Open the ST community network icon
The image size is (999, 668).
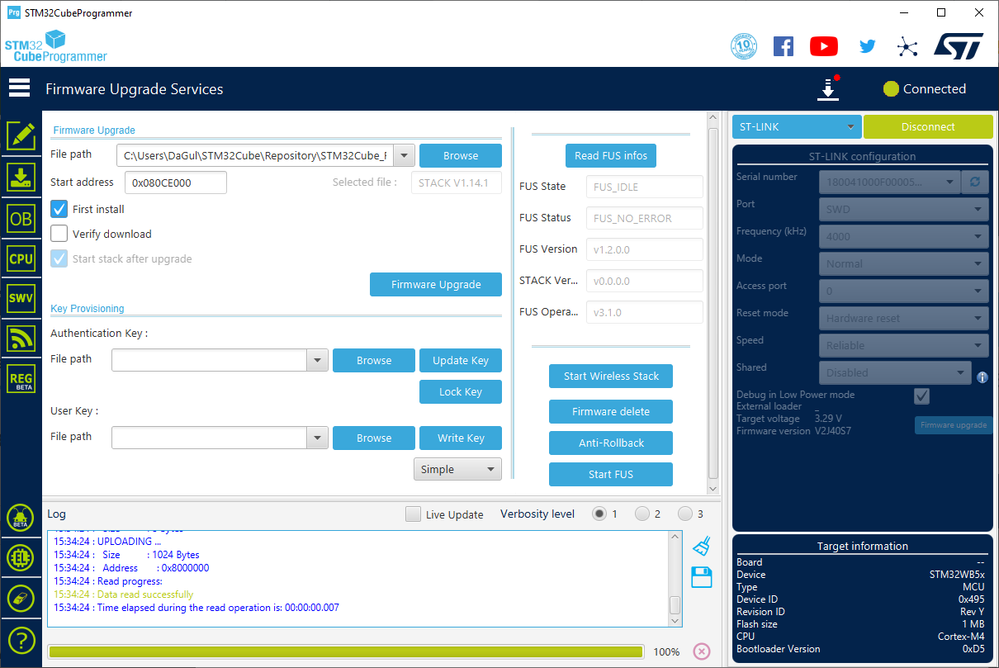pyautogui.click(x=907, y=47)
